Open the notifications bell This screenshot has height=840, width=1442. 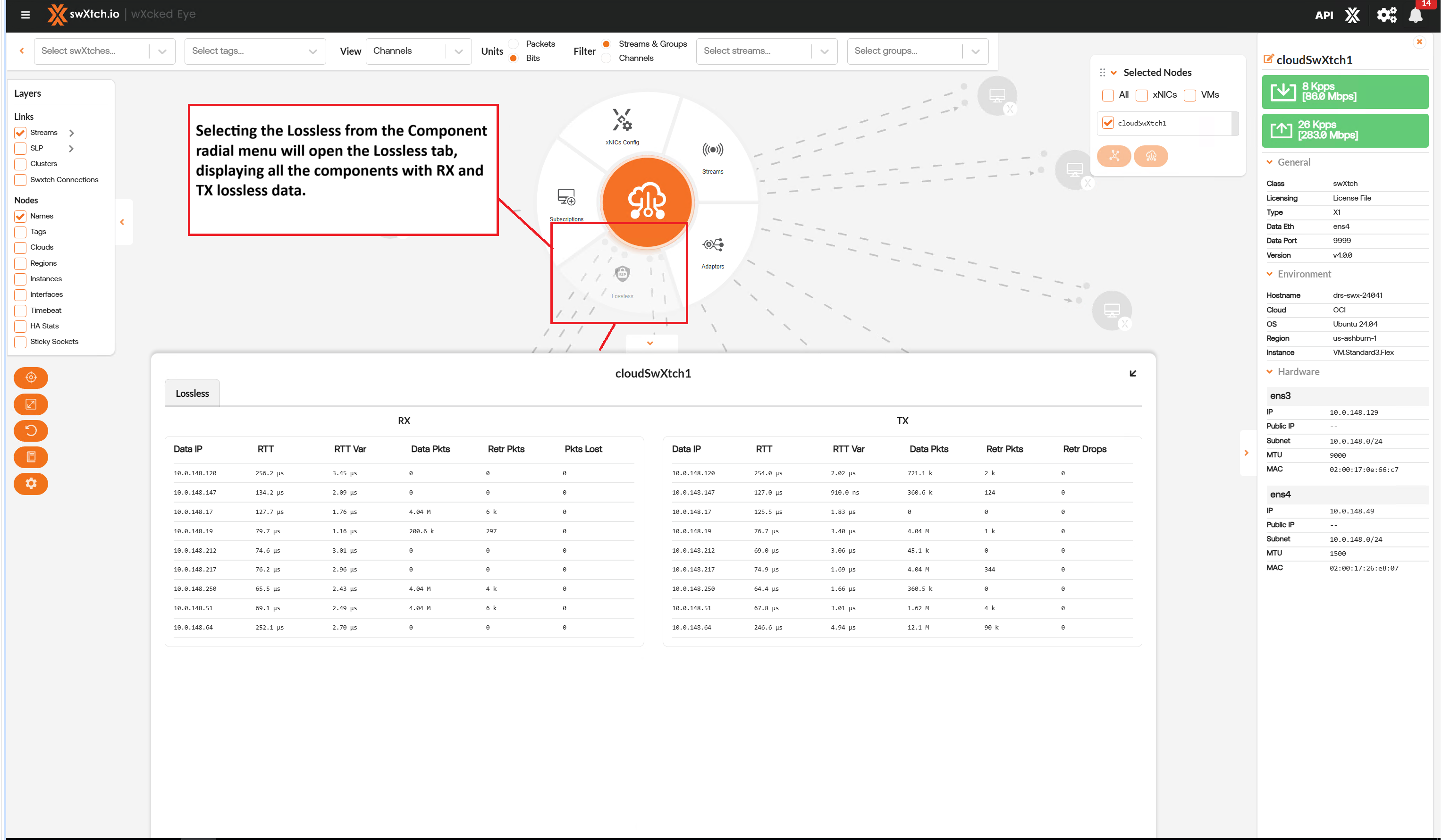[1415, 16]
